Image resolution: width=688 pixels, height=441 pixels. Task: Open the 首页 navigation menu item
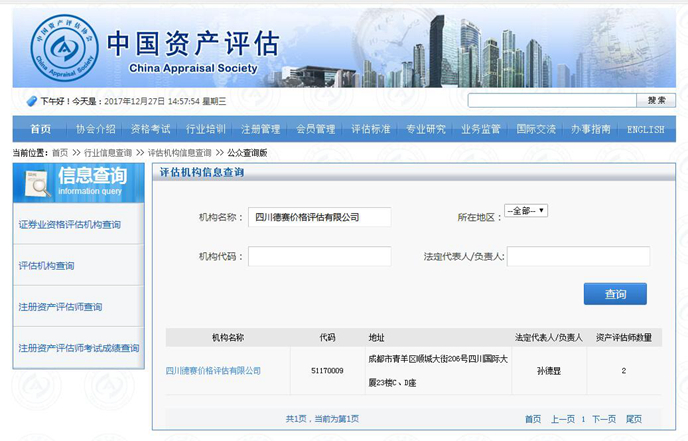pyautogui.click(x=40, y=129)
